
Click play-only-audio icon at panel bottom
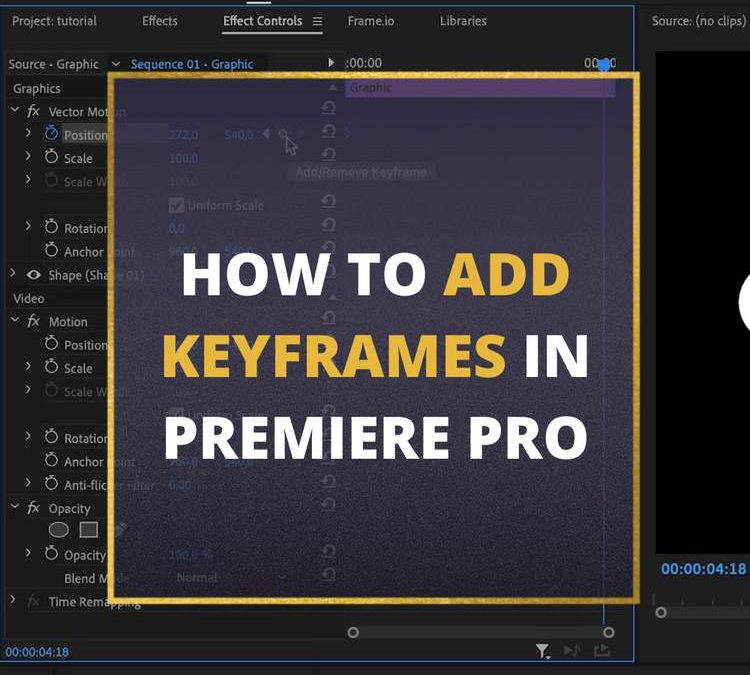click(572, 651)
